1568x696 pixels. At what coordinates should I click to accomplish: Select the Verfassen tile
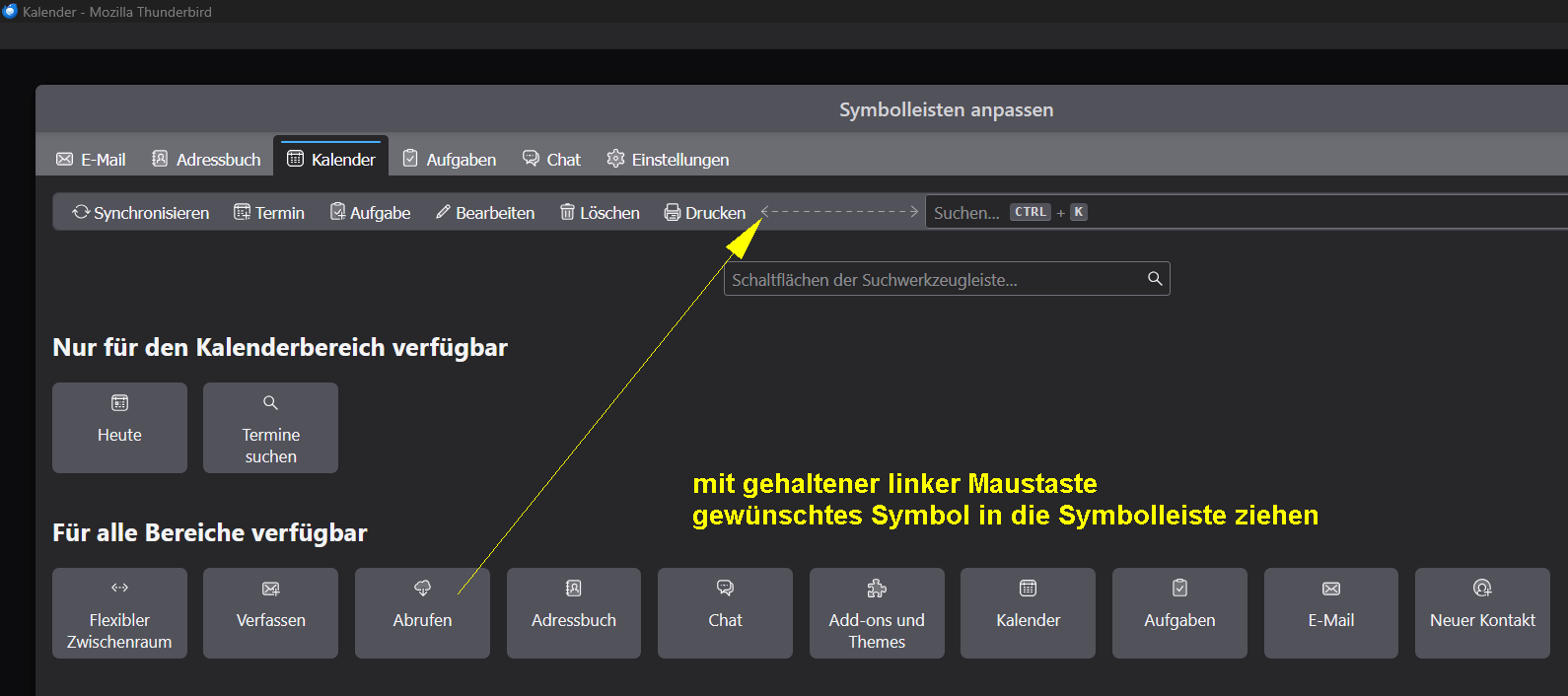[x=270, y=613]
